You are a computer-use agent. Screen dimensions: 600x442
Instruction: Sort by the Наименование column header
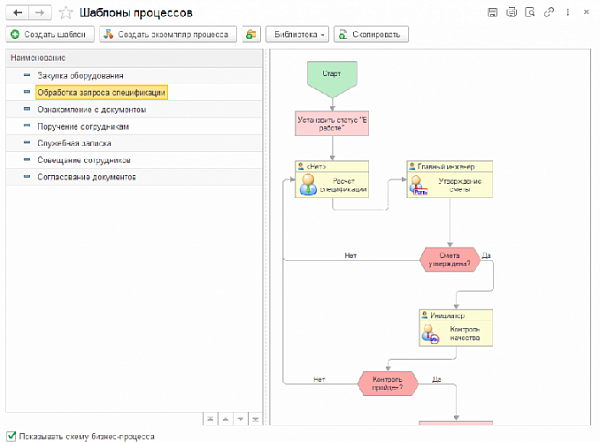point(134,58)
